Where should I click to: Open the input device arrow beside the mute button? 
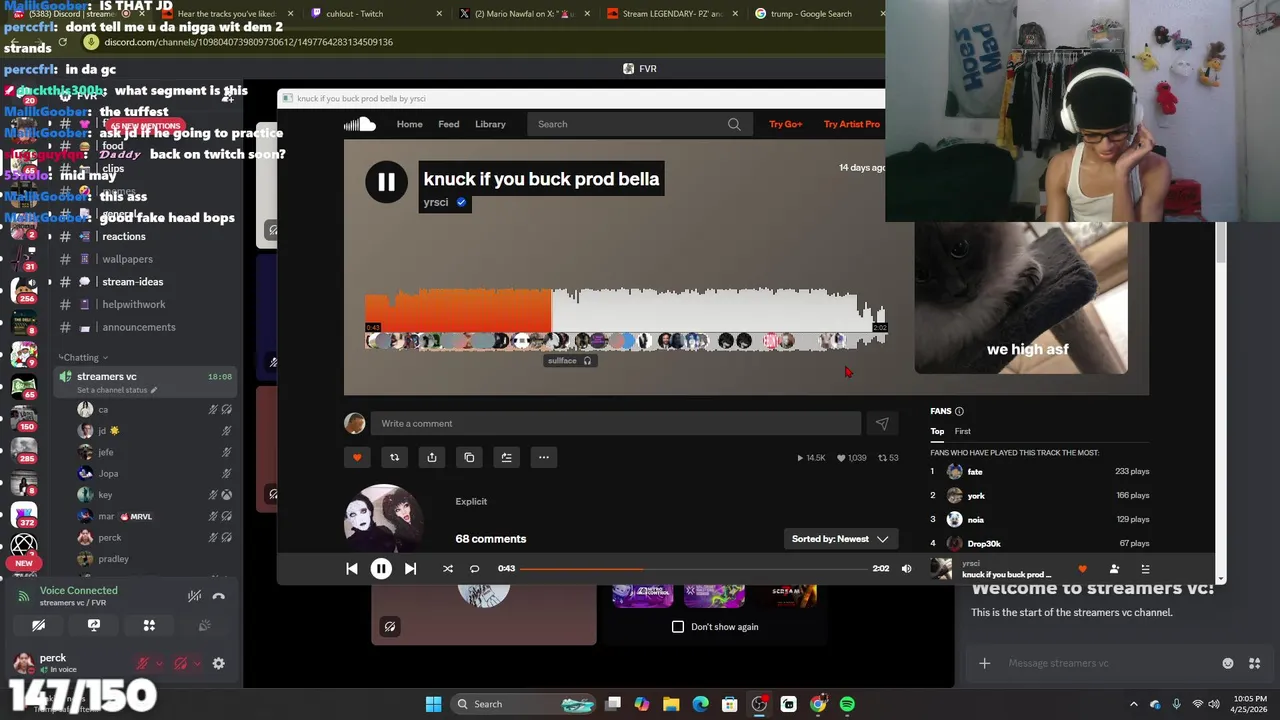159,663
